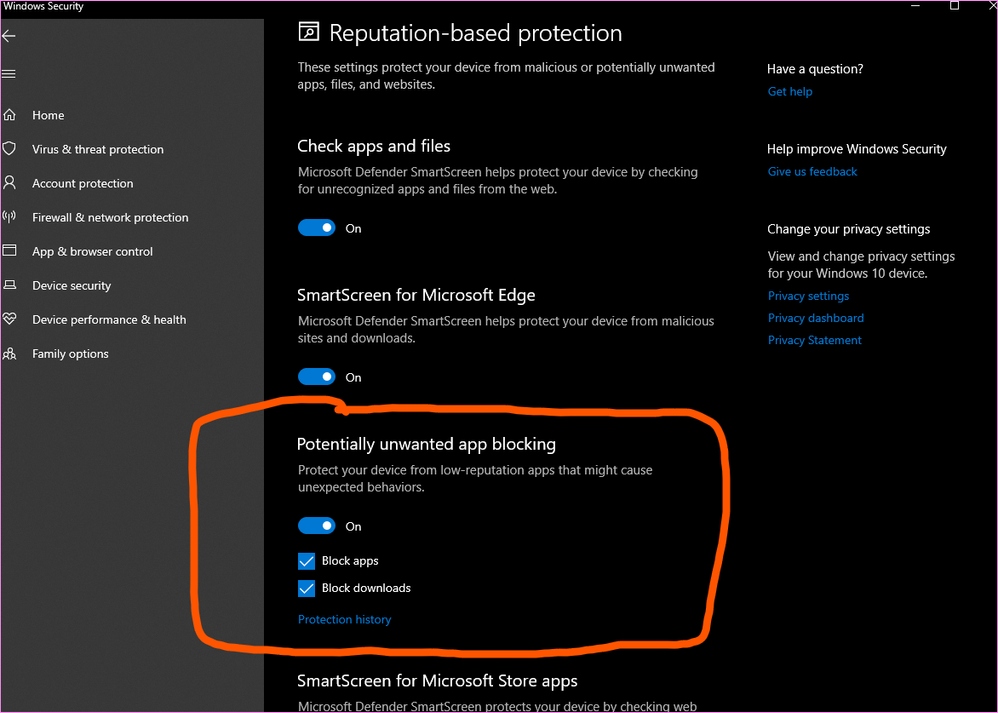Go to Device security section
Image resolution: width=998 pixels, height=713 pixels.
[71, 285]
